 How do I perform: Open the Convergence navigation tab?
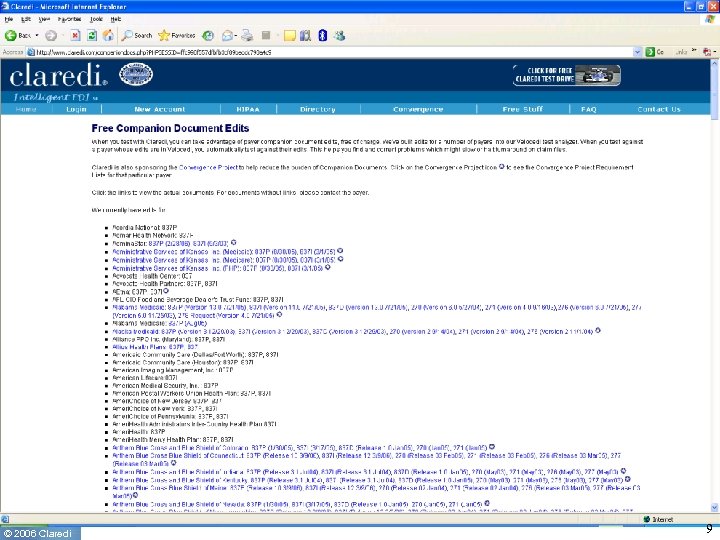coord(418,109)
